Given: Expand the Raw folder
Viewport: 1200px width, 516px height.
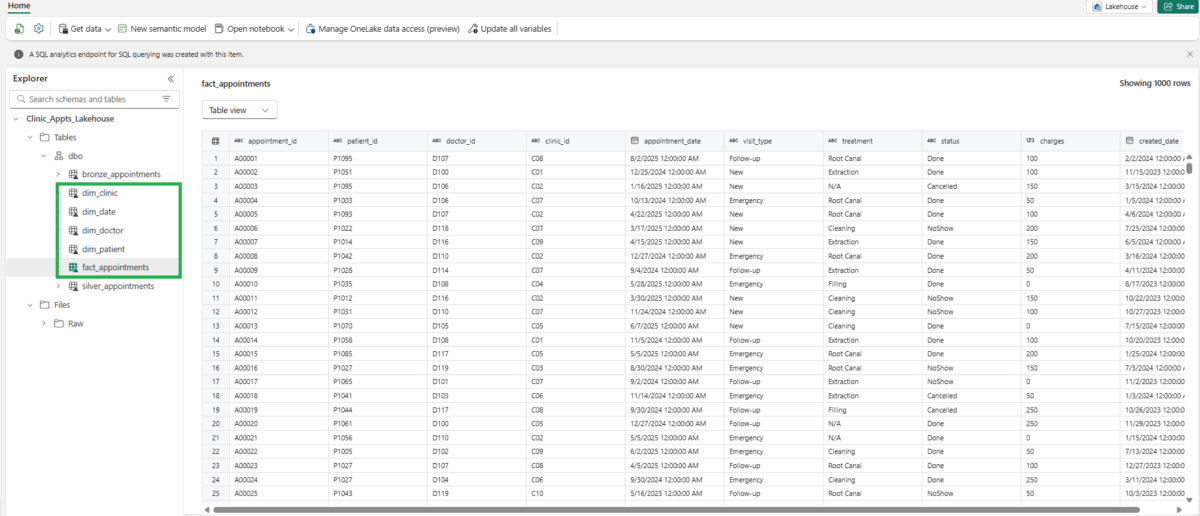Looking at the screenshot, I should (44, 323).
